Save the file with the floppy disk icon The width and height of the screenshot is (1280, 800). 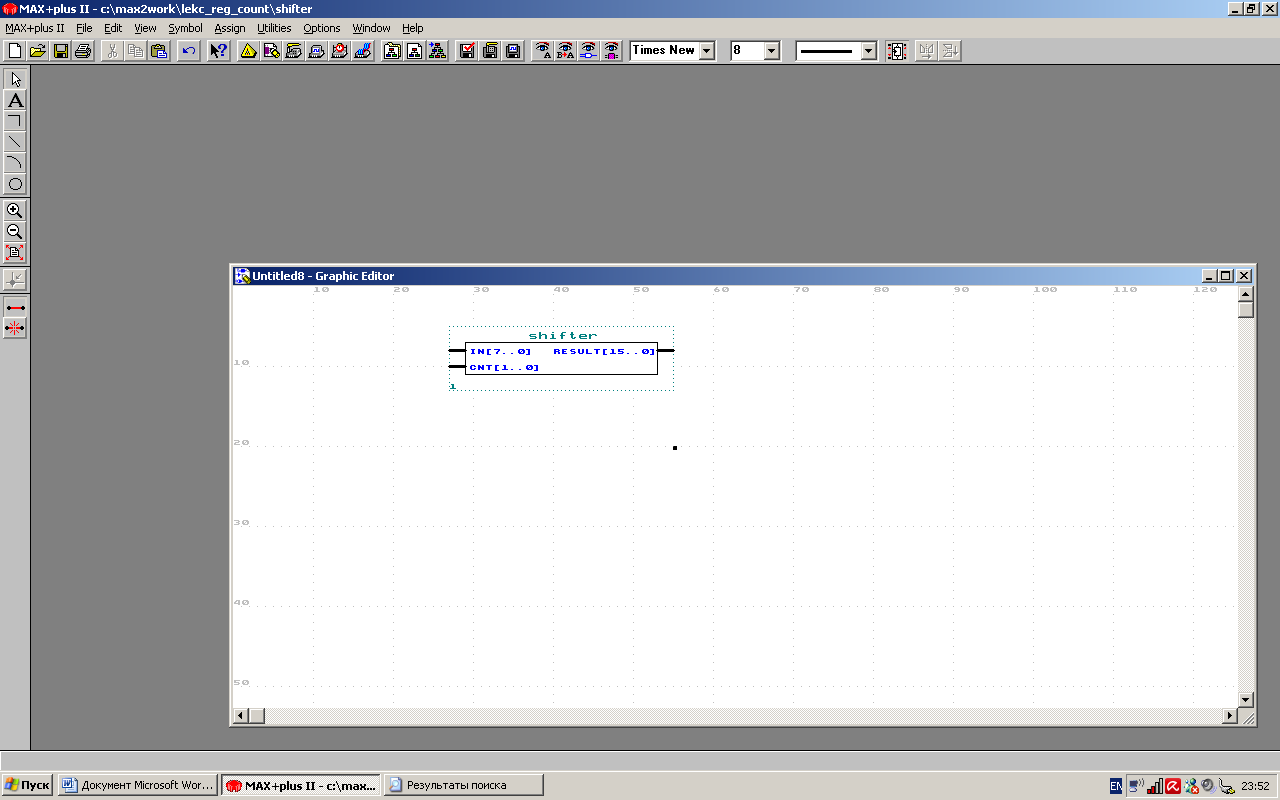click(61, 50)
